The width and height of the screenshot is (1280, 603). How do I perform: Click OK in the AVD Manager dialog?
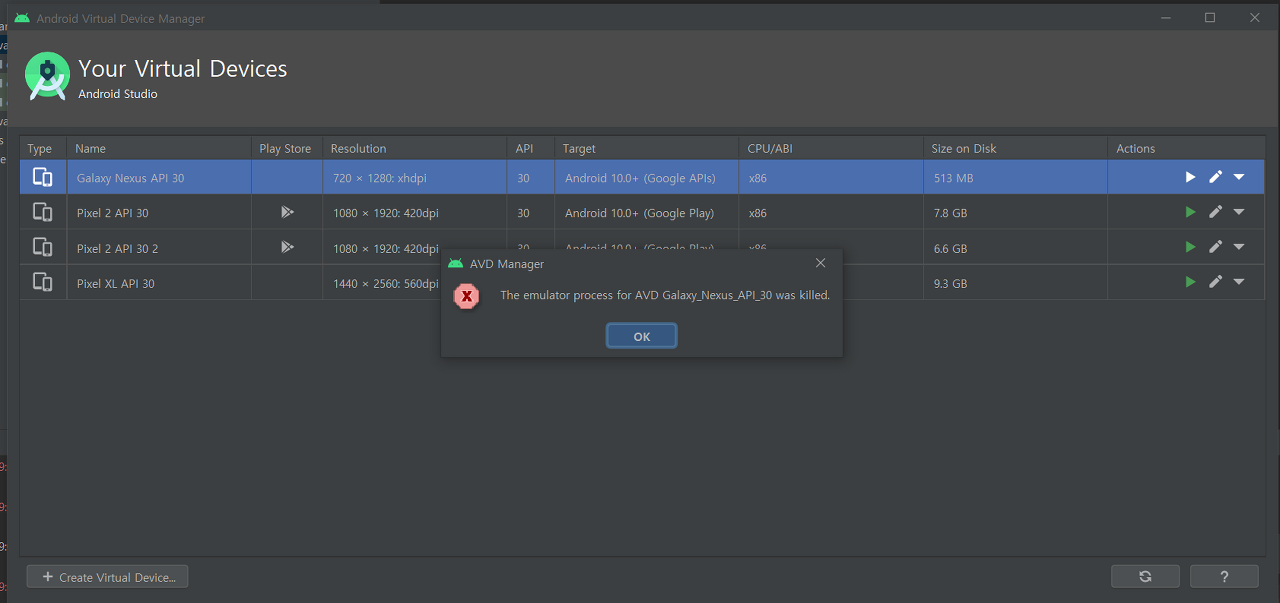tap(642, 336)
